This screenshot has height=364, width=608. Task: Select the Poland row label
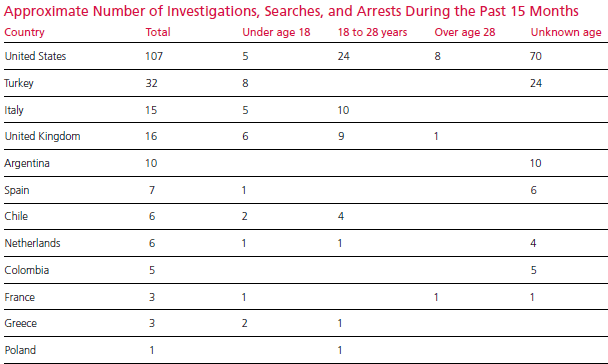click(20, 350)
